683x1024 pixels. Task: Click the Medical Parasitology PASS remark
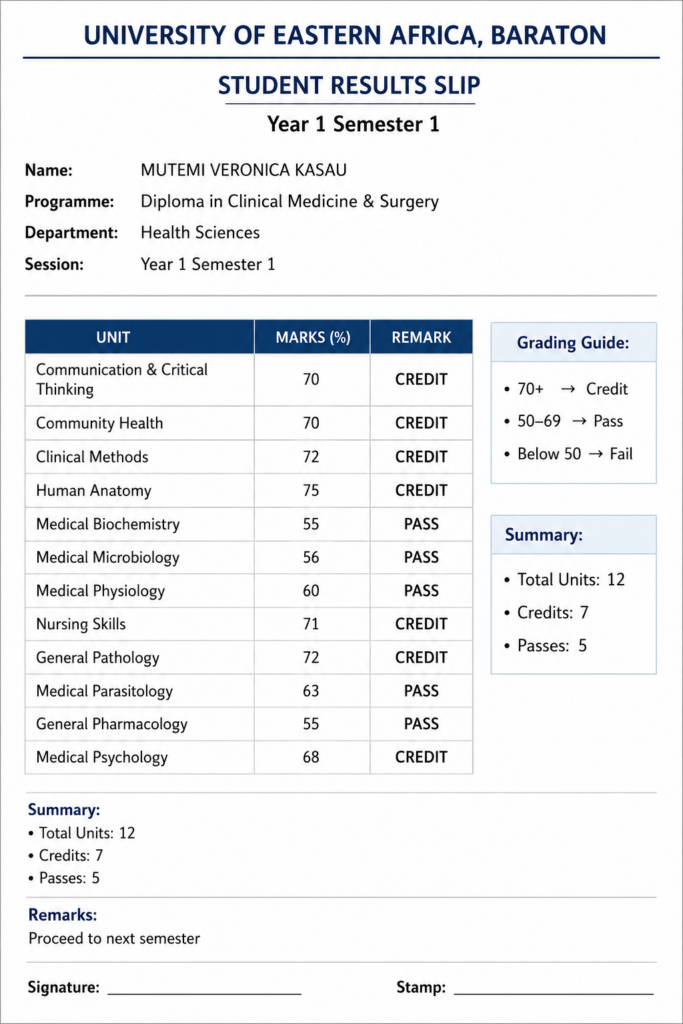421,691
